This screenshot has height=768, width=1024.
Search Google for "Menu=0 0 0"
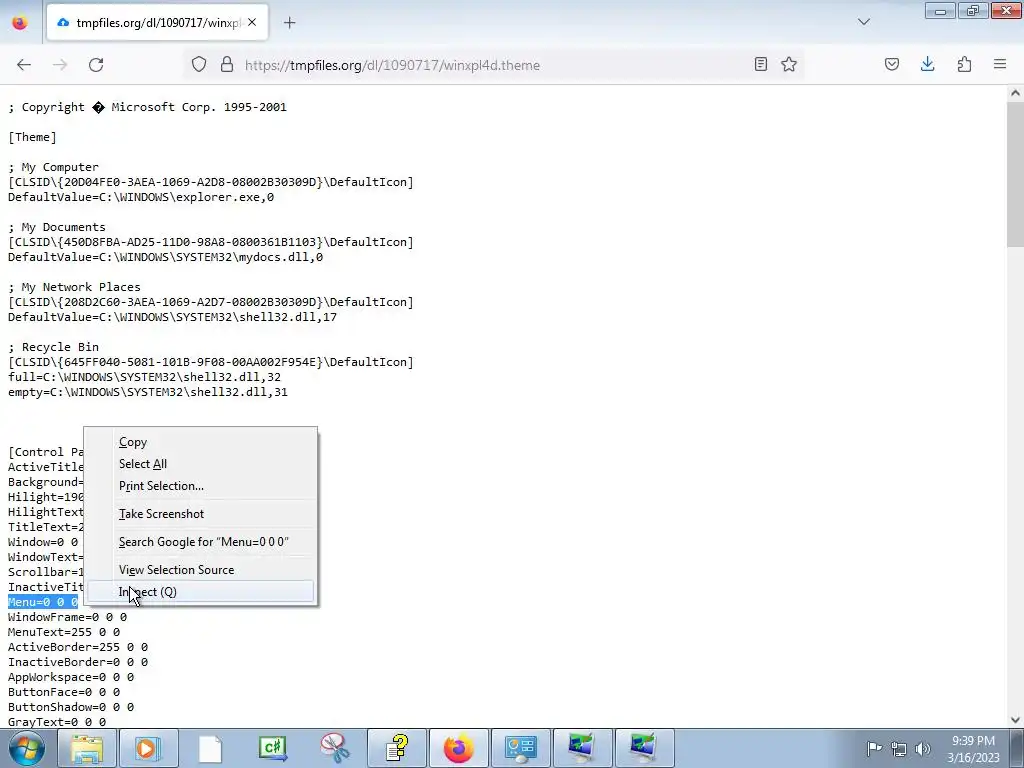[x=200, y=542]
